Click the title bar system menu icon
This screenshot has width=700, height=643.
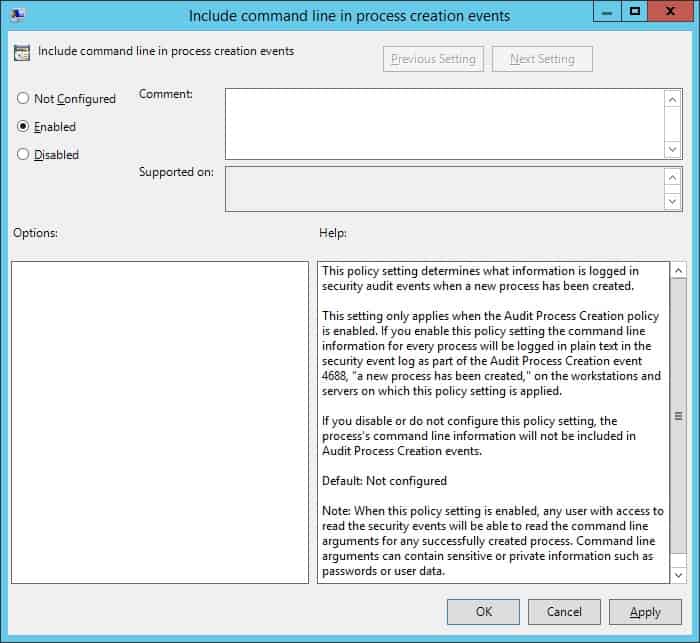(18, 15)
